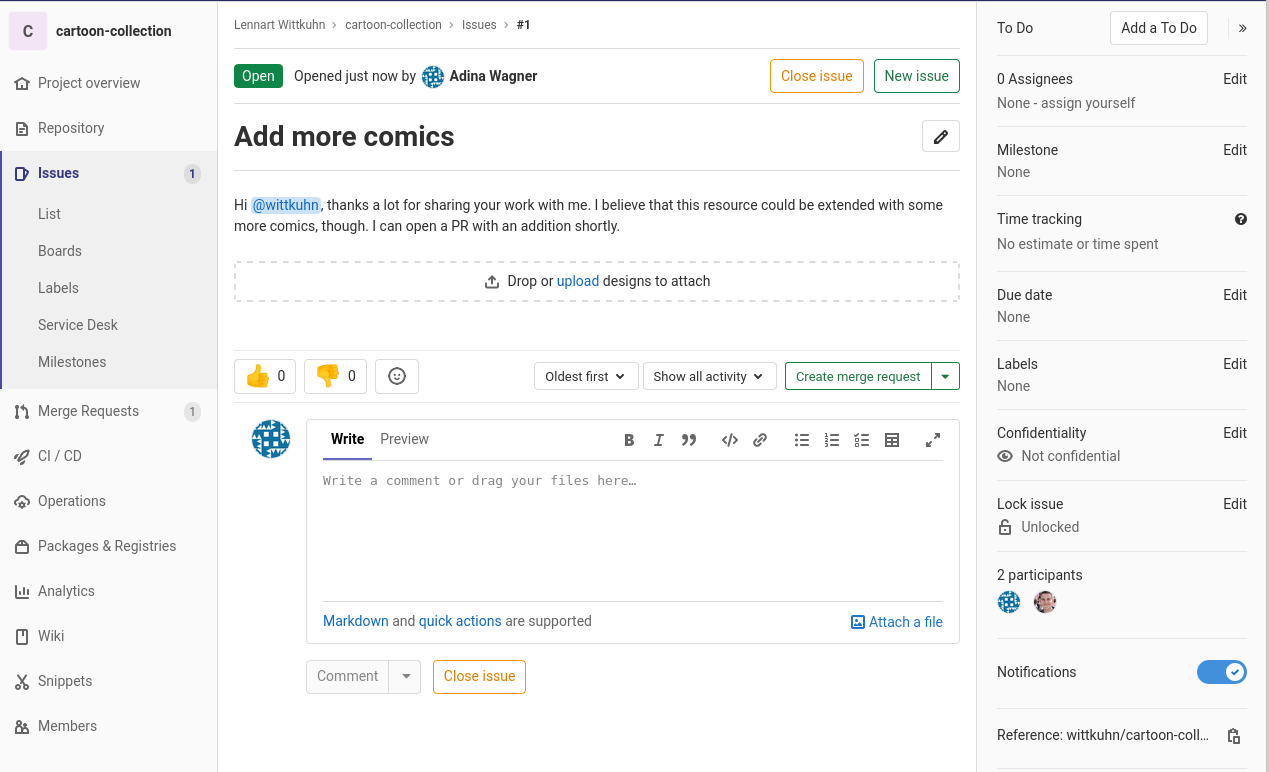Open Merge Requests in sidebar
The height and width of the screenshot is (772, 1269).
(x=88, y=411)
